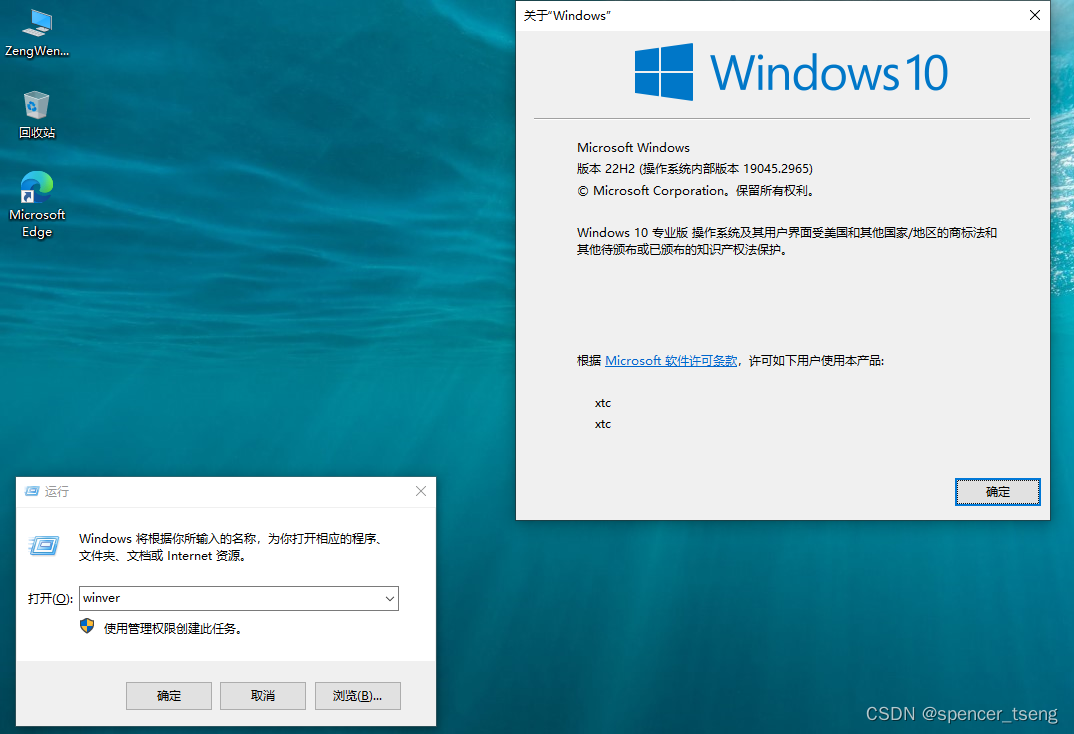1074x734 pixels.
Task: Click the 运行 title bar text
Action: (x=57, y=491)
